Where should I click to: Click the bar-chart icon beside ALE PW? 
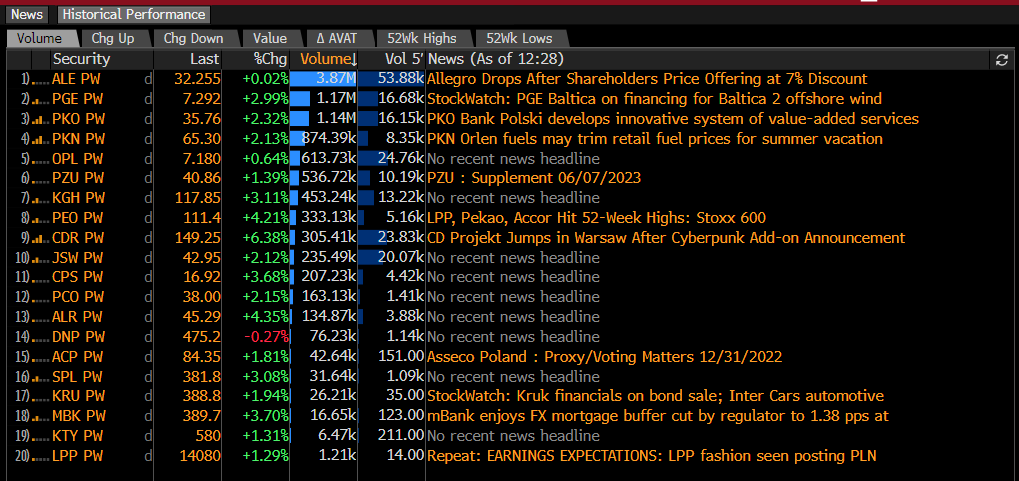[x=41, y=79]
